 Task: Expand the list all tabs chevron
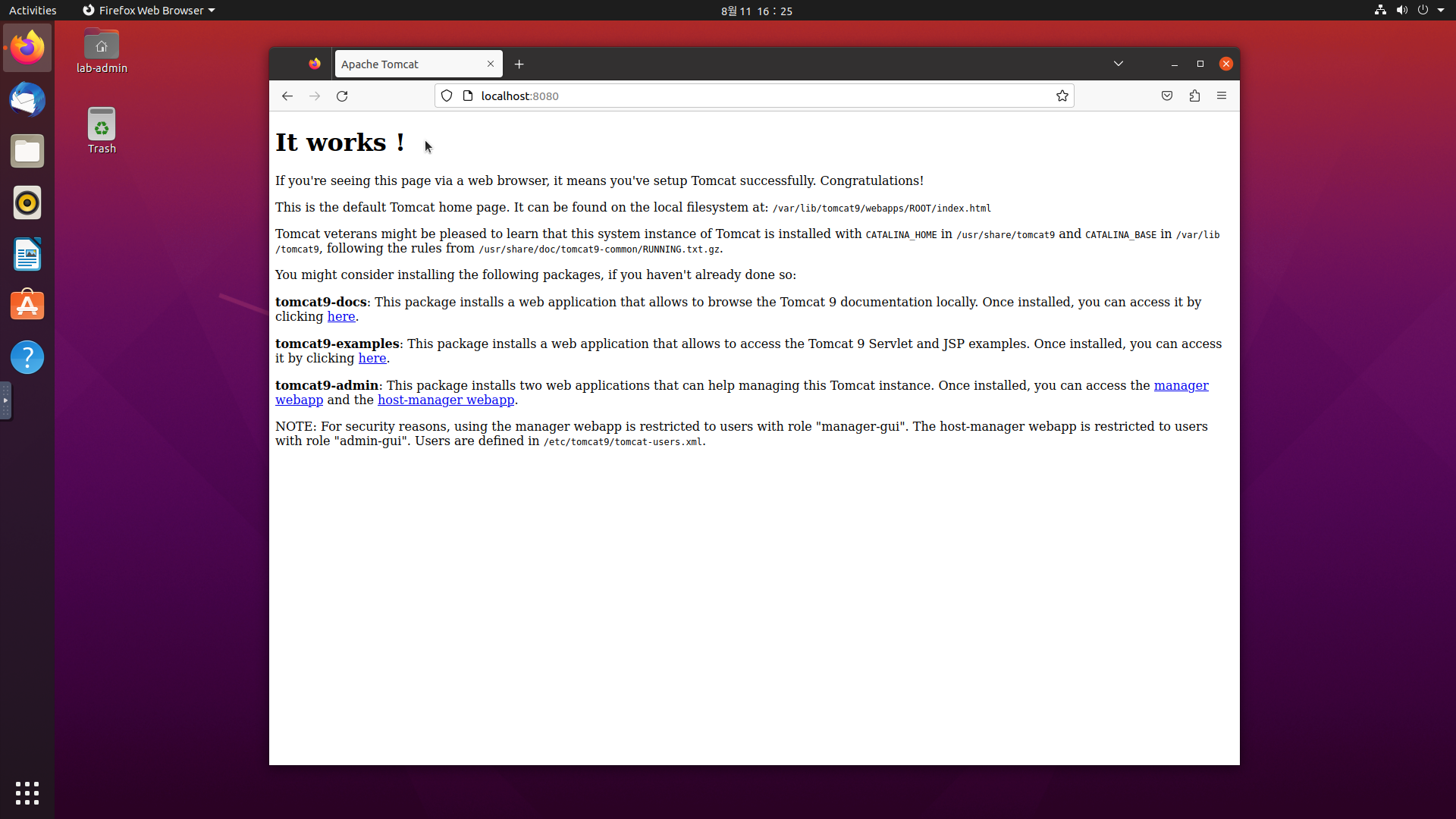click(1118, 64)
